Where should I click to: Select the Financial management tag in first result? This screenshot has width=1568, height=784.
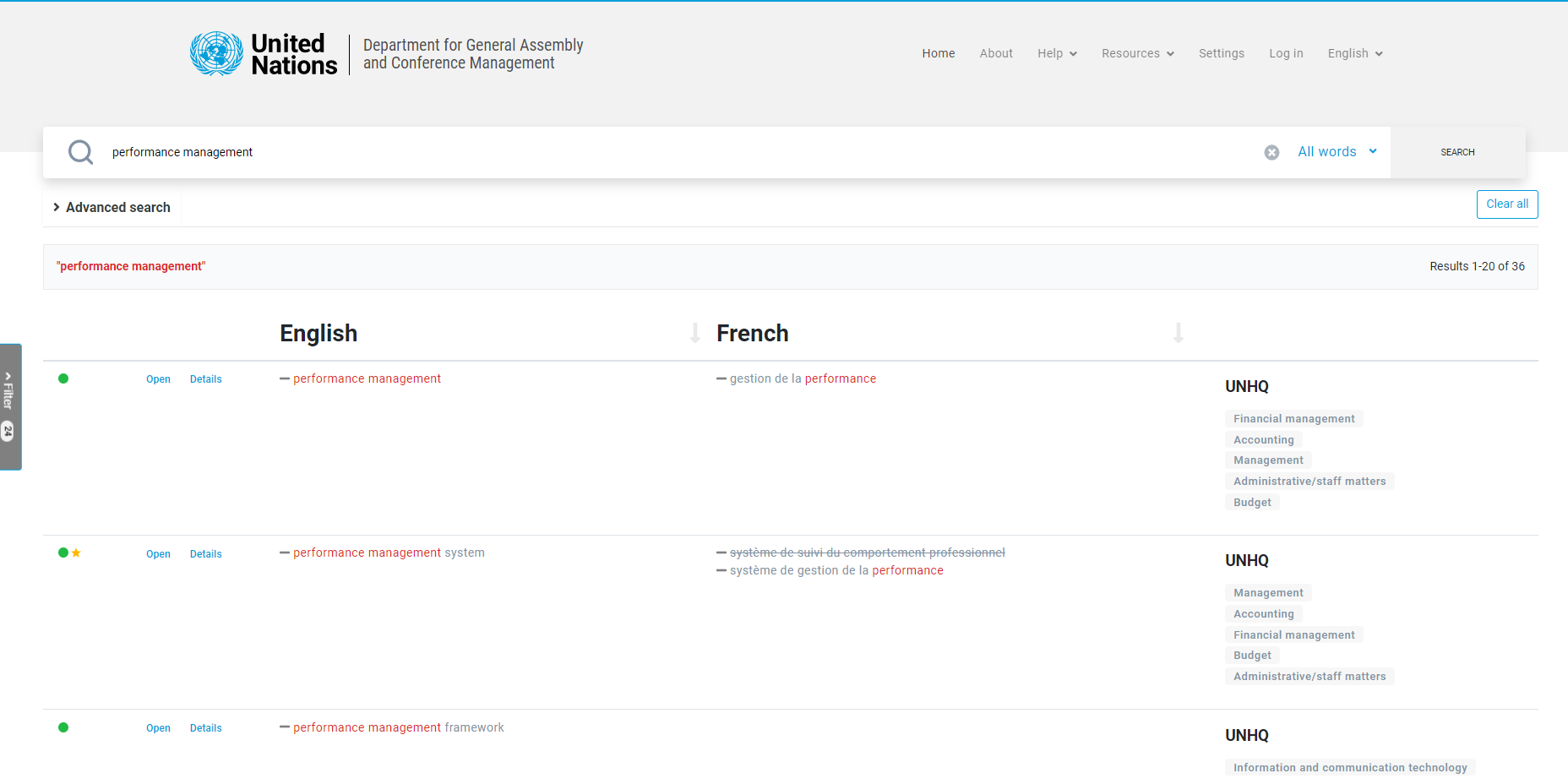click(1293, 419)
